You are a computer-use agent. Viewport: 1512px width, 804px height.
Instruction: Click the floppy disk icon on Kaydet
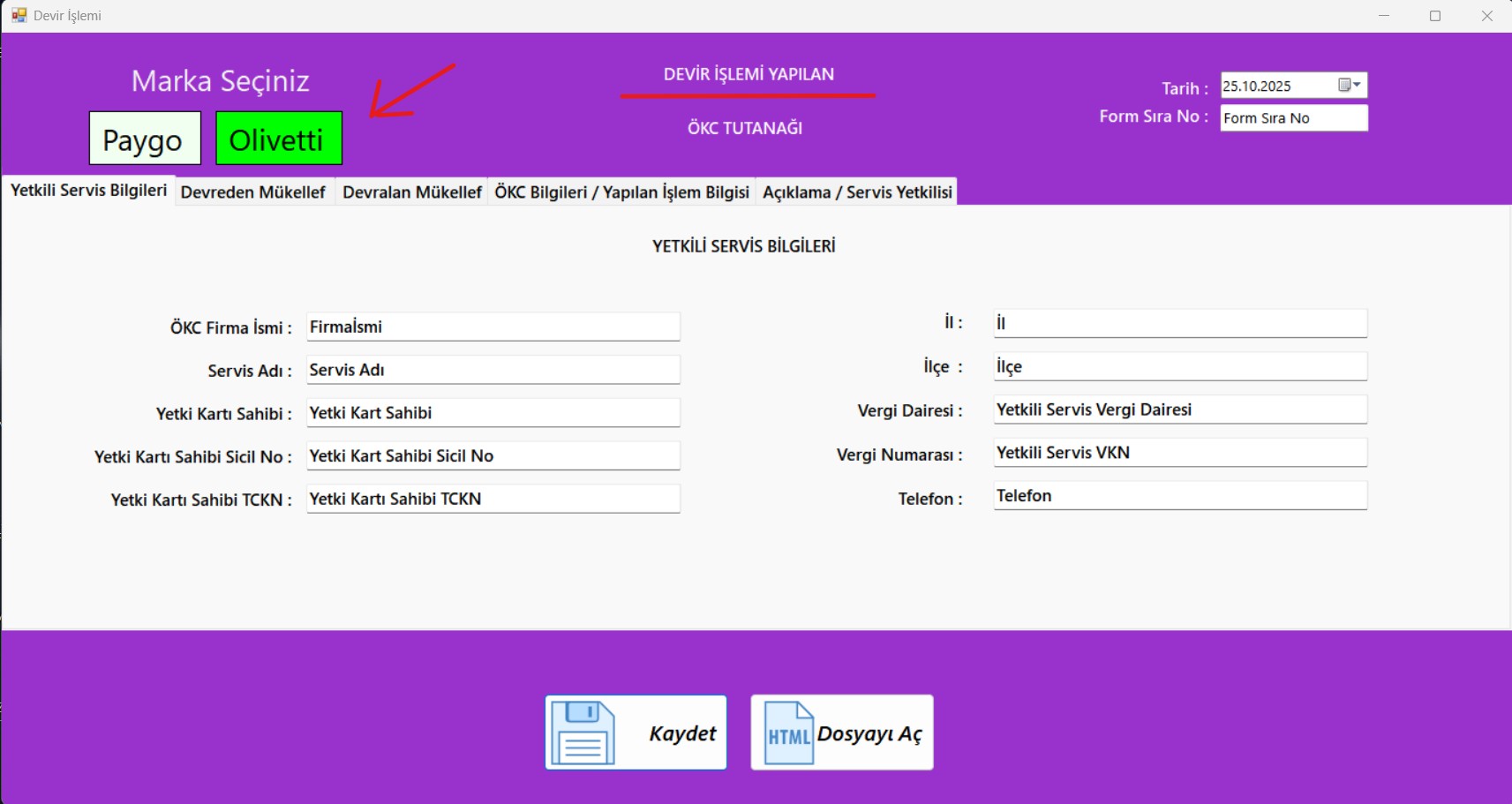coord(583,733)
